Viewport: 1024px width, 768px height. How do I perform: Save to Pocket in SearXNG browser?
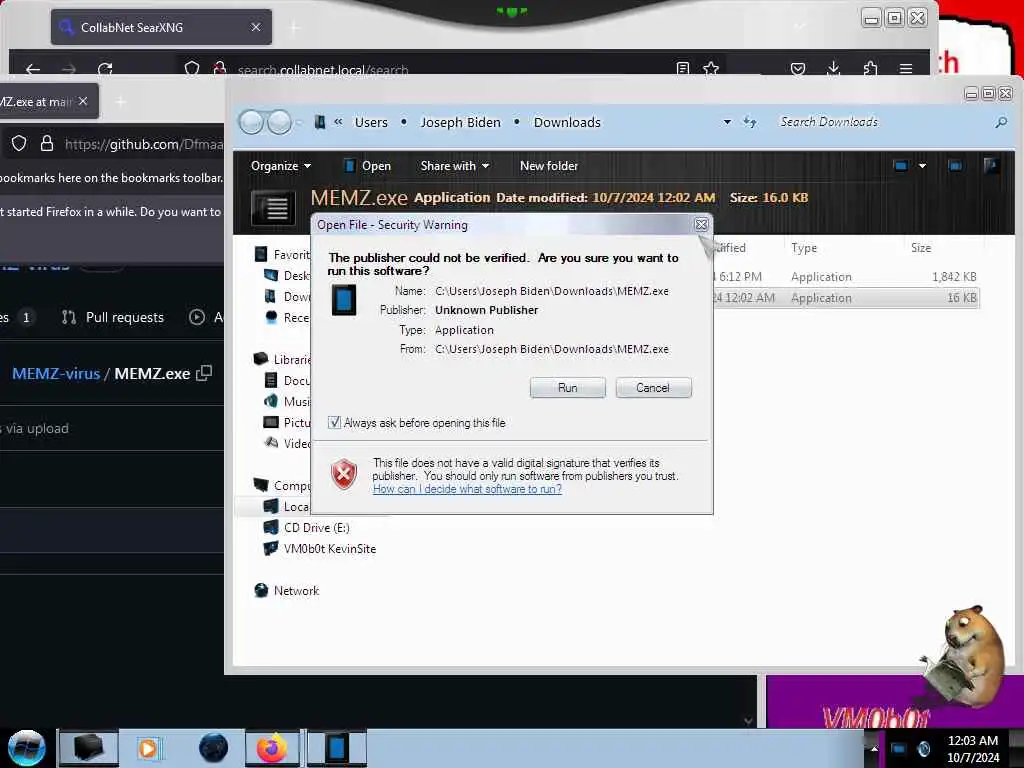pyautogui.click(x=798, y=69)
